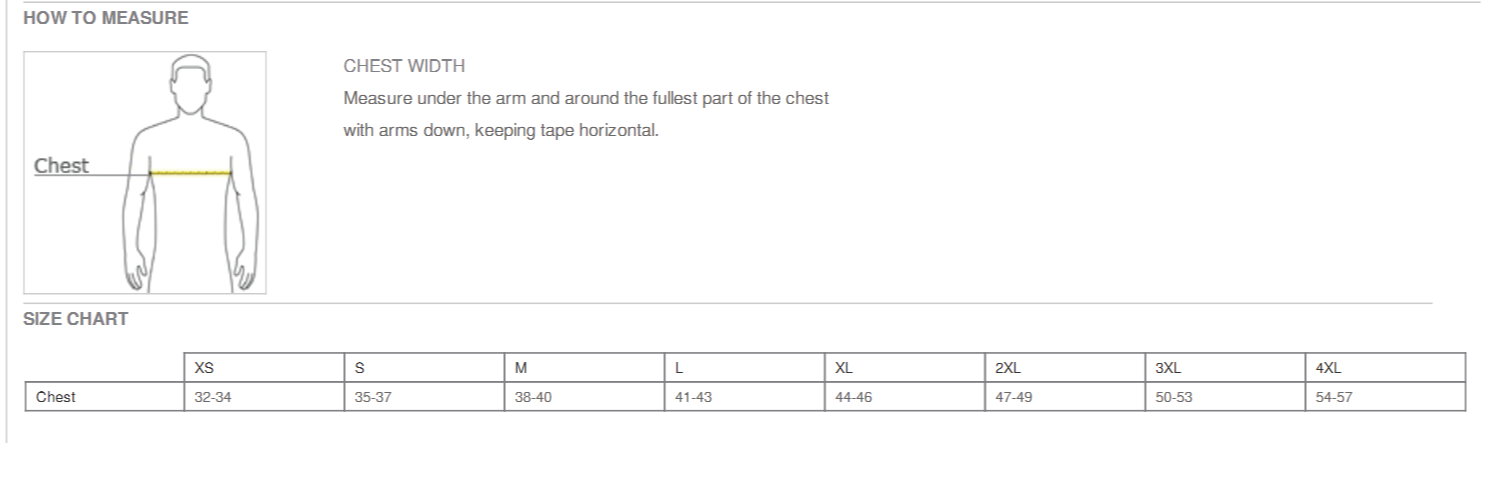Viewport: 1496px width, 485px height.
Task: Select the 3XL size column header
Action: point(1225,368)
